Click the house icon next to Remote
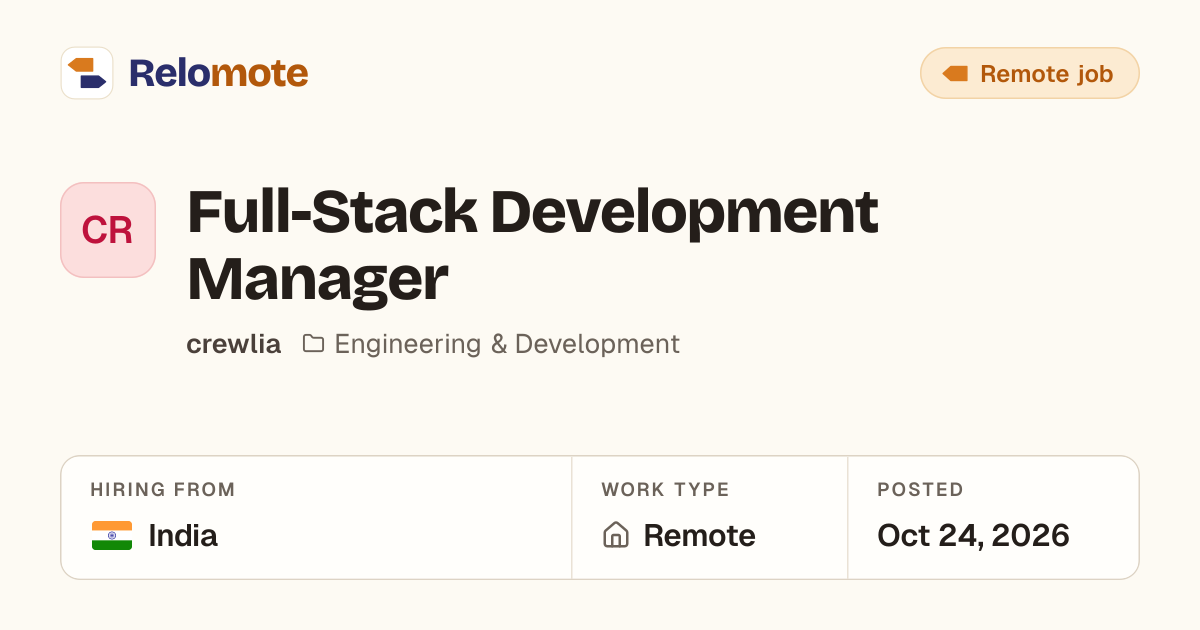This screenshot has height=630, width=1200. [x=616, y=536]
